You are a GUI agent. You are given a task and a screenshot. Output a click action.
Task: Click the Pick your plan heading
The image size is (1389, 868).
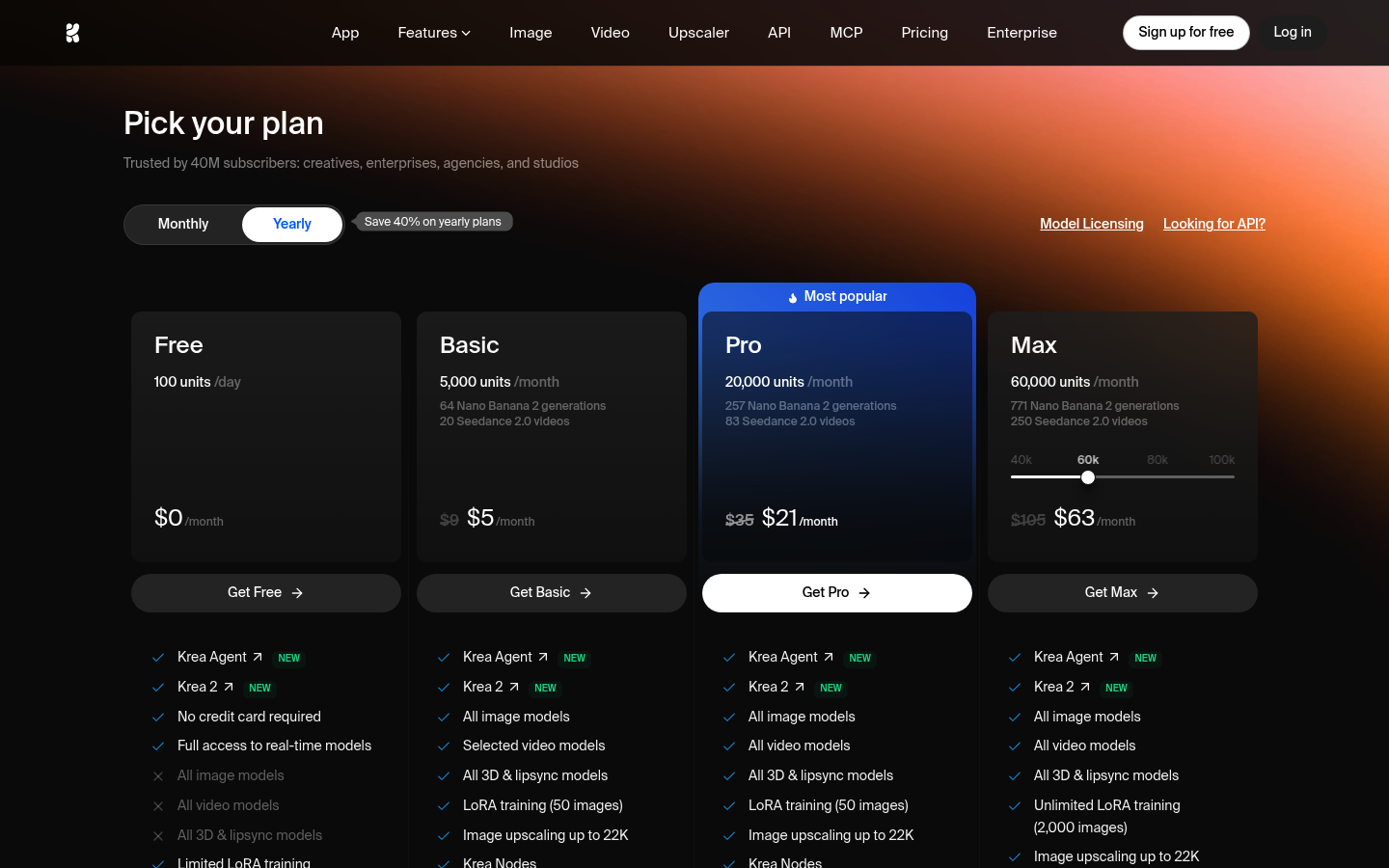224,123
